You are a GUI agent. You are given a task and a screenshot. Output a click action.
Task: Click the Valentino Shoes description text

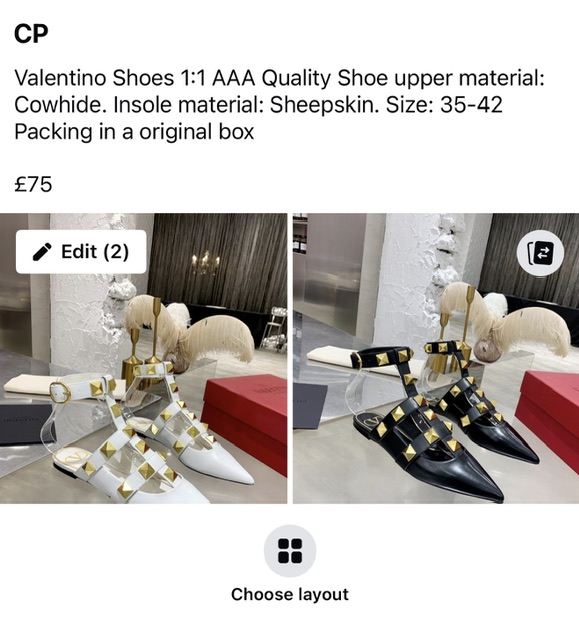[279, 105]
